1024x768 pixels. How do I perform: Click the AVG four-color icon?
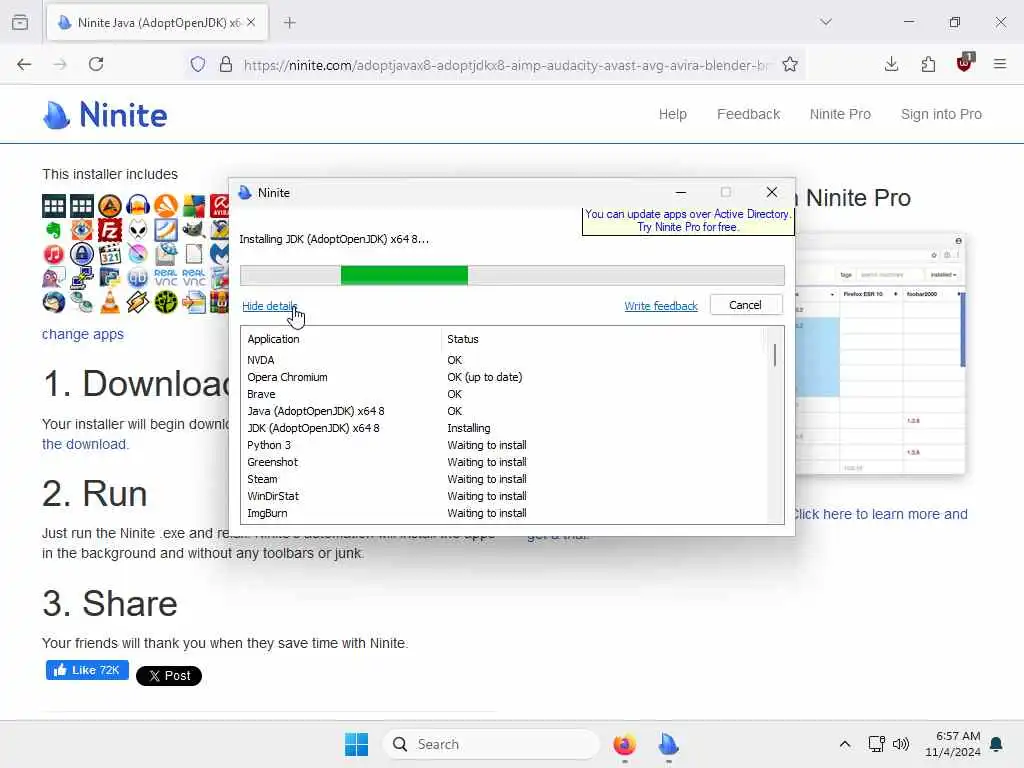pyautogui.click(x=194, y=206)
